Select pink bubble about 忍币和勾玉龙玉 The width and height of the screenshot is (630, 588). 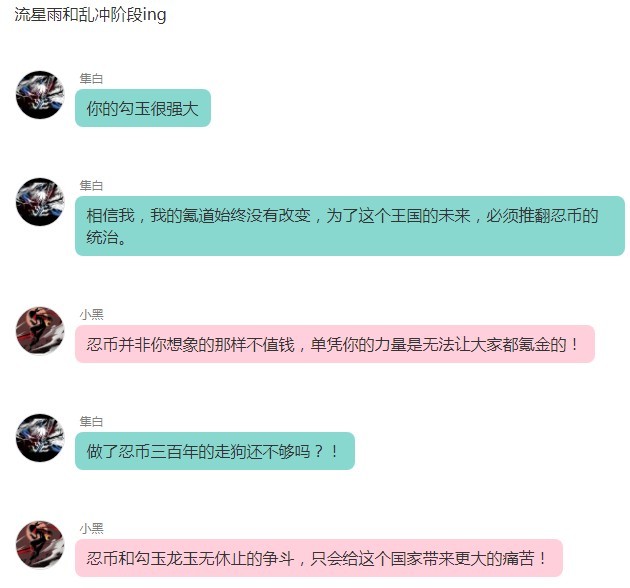click(319, 558)
